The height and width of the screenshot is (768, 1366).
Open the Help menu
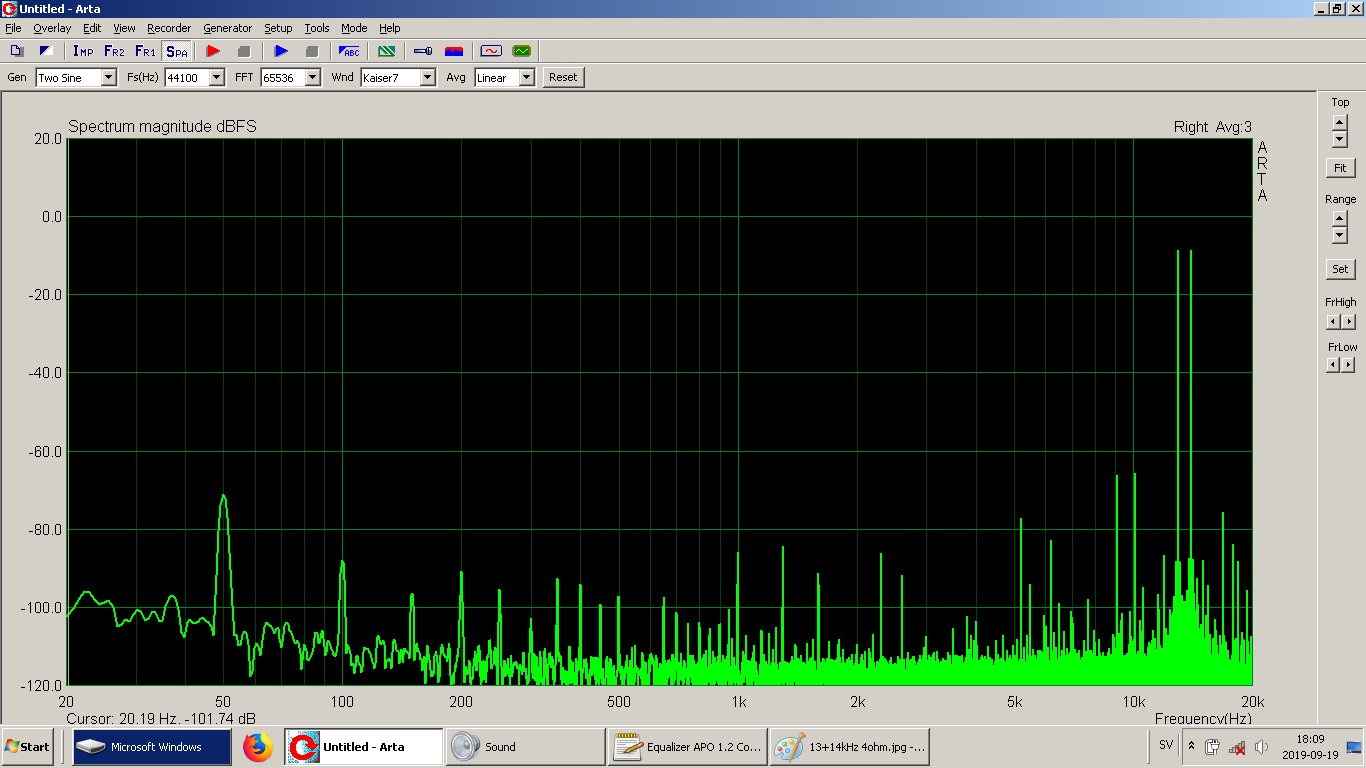pos(389,28)
